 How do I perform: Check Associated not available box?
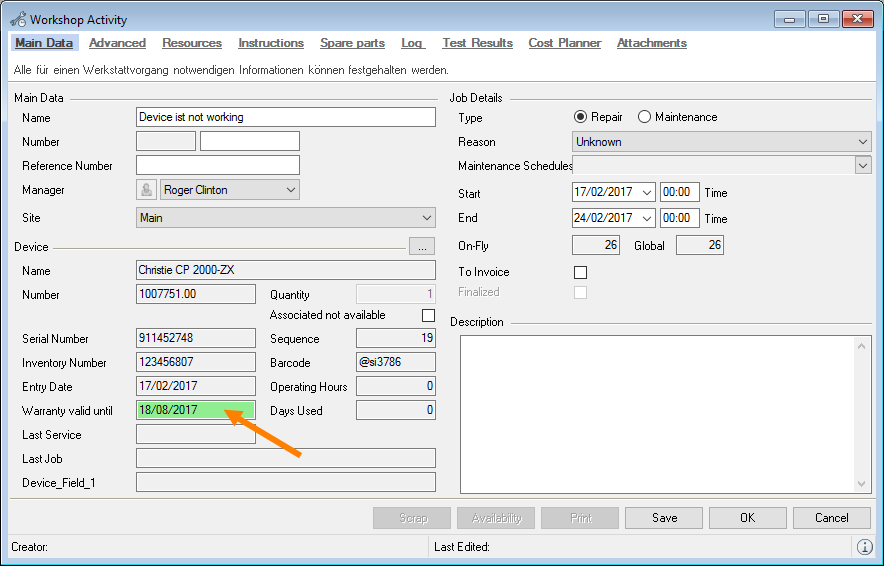pyautogui.click(x=428, y=315)
